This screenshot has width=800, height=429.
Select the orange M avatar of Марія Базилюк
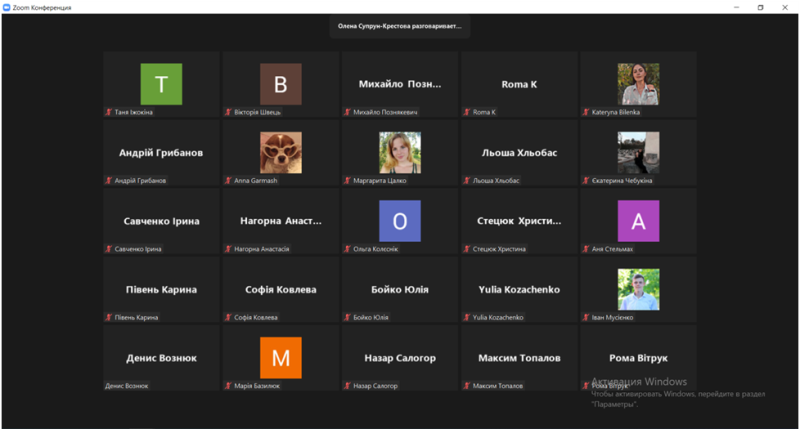point(281,358)
